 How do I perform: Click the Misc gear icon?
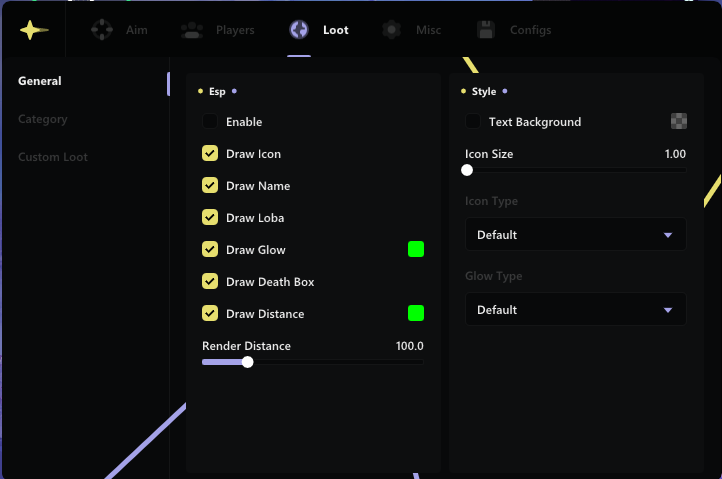(x=392, y=30)
